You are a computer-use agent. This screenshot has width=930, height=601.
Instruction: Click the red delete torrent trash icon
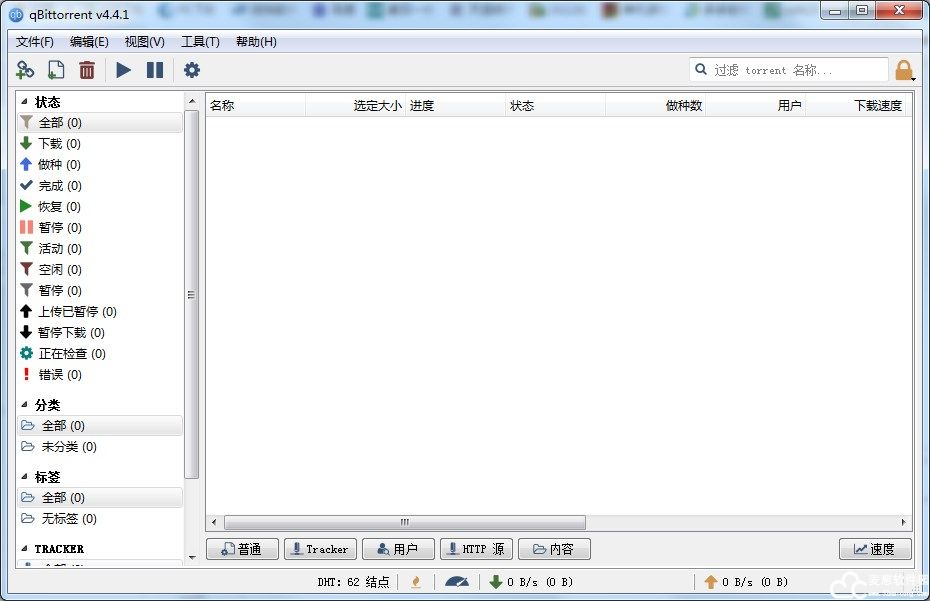[x=87, y=70]
